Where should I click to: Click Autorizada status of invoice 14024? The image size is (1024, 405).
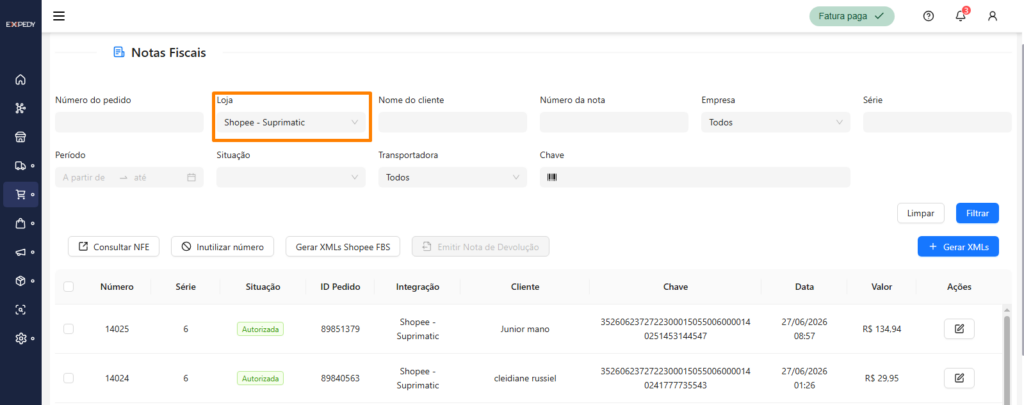point(261,378)
